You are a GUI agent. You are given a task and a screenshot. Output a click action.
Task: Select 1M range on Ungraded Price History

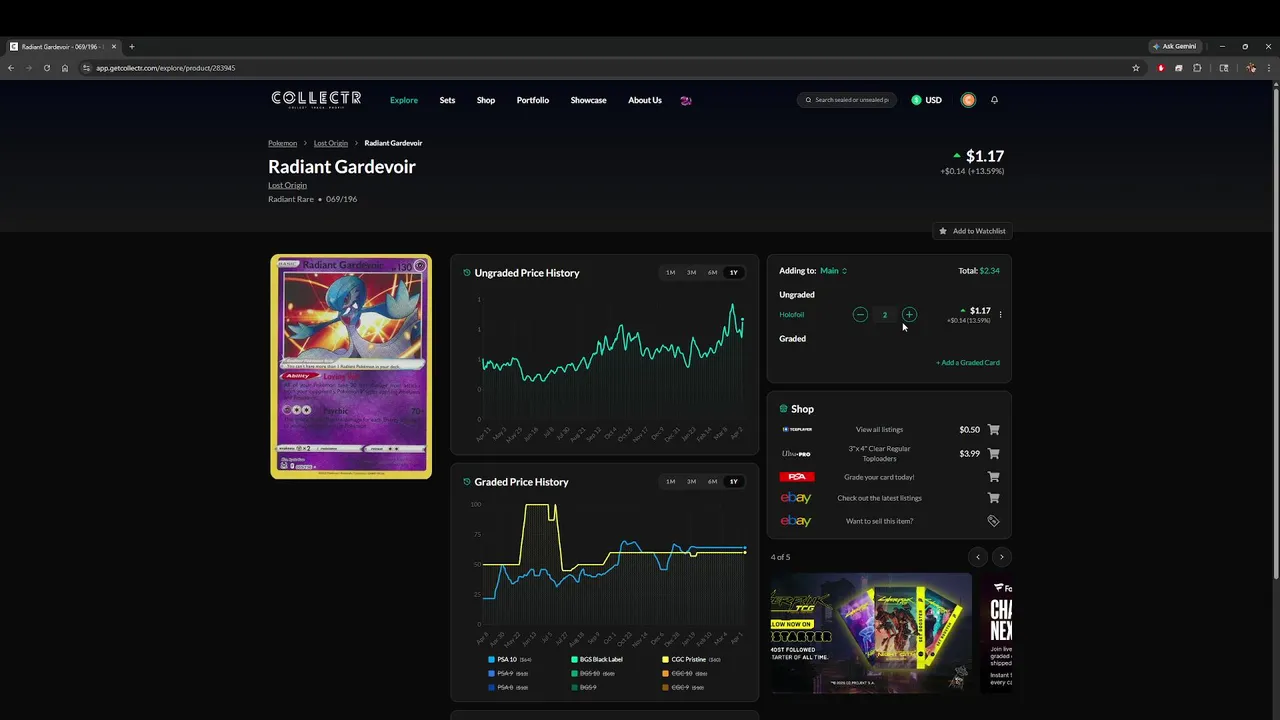tap(670, 273)
